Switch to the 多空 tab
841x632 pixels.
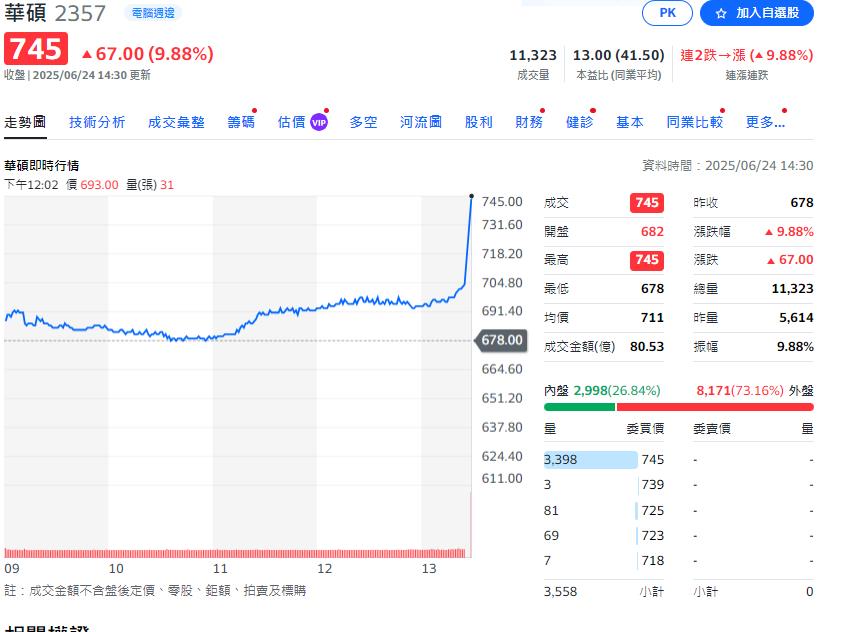[363, 122]
